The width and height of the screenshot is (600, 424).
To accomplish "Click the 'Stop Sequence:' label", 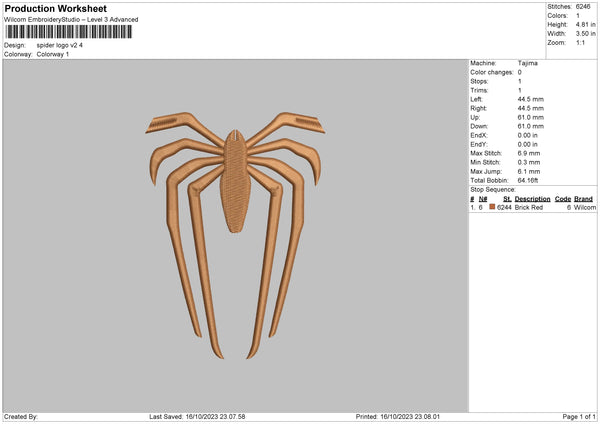I will click(493, 190).
